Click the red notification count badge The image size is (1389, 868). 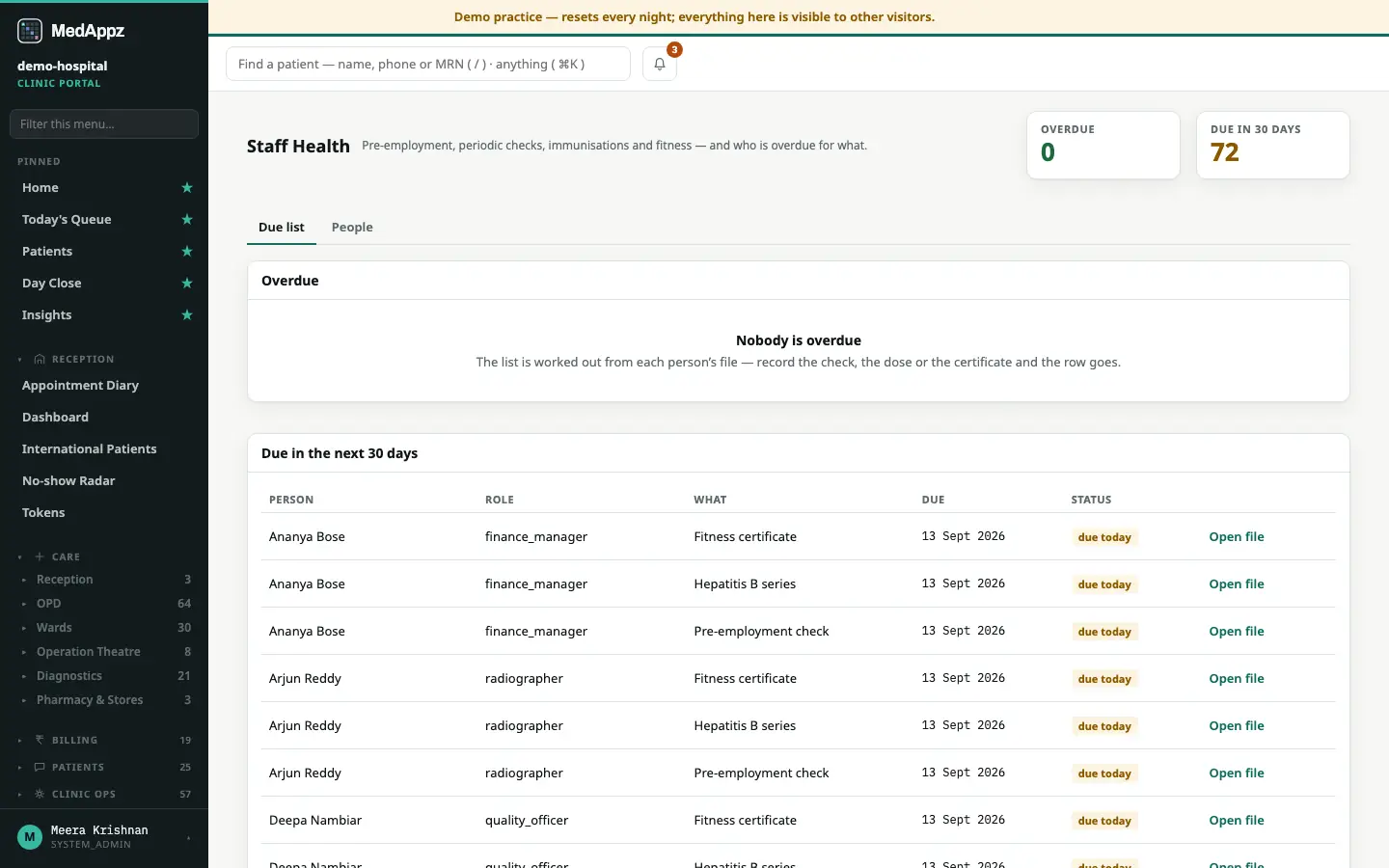(674, 49)
